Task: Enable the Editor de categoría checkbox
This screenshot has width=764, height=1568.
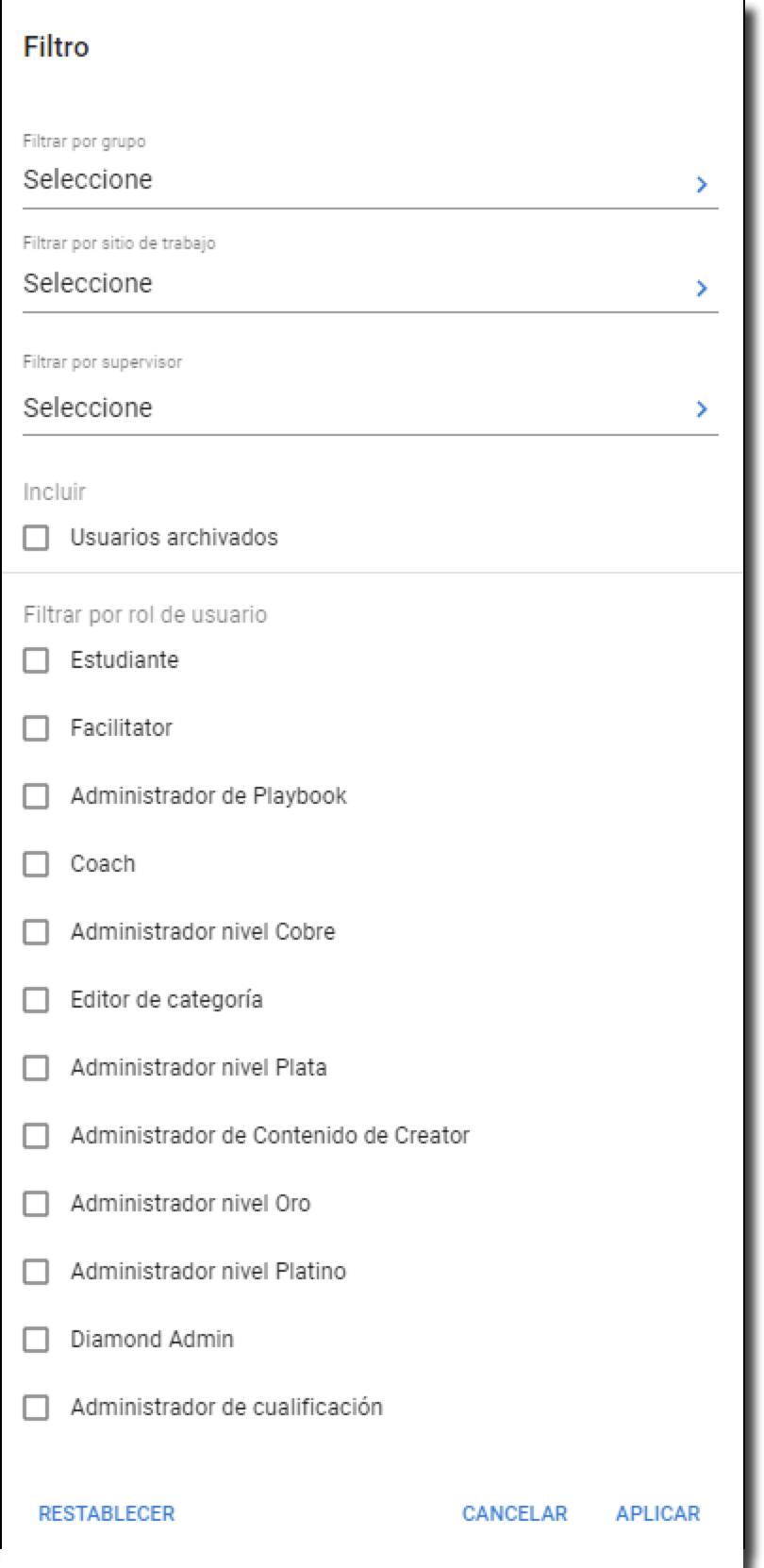Action: point(36,1000)
